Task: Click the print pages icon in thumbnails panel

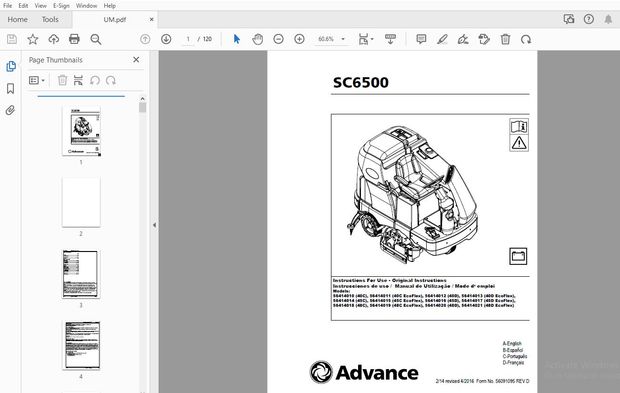Action: [78, 80]
